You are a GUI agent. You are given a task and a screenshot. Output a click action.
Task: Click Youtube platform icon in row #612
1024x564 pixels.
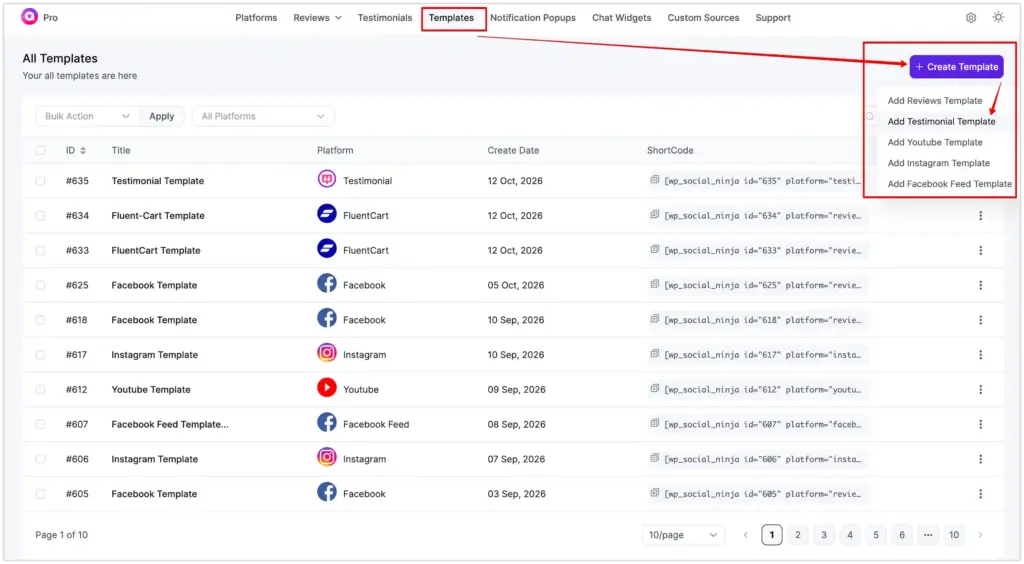327,388
